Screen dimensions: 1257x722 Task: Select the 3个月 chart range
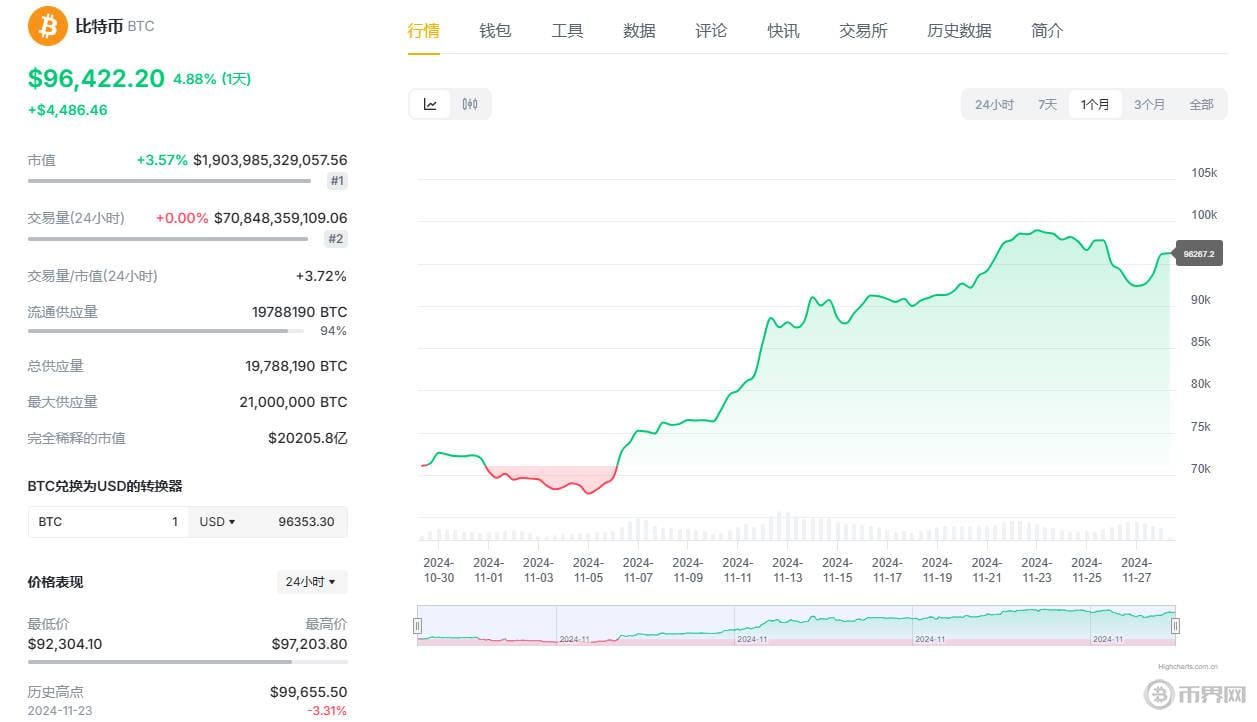[1149, 104]
